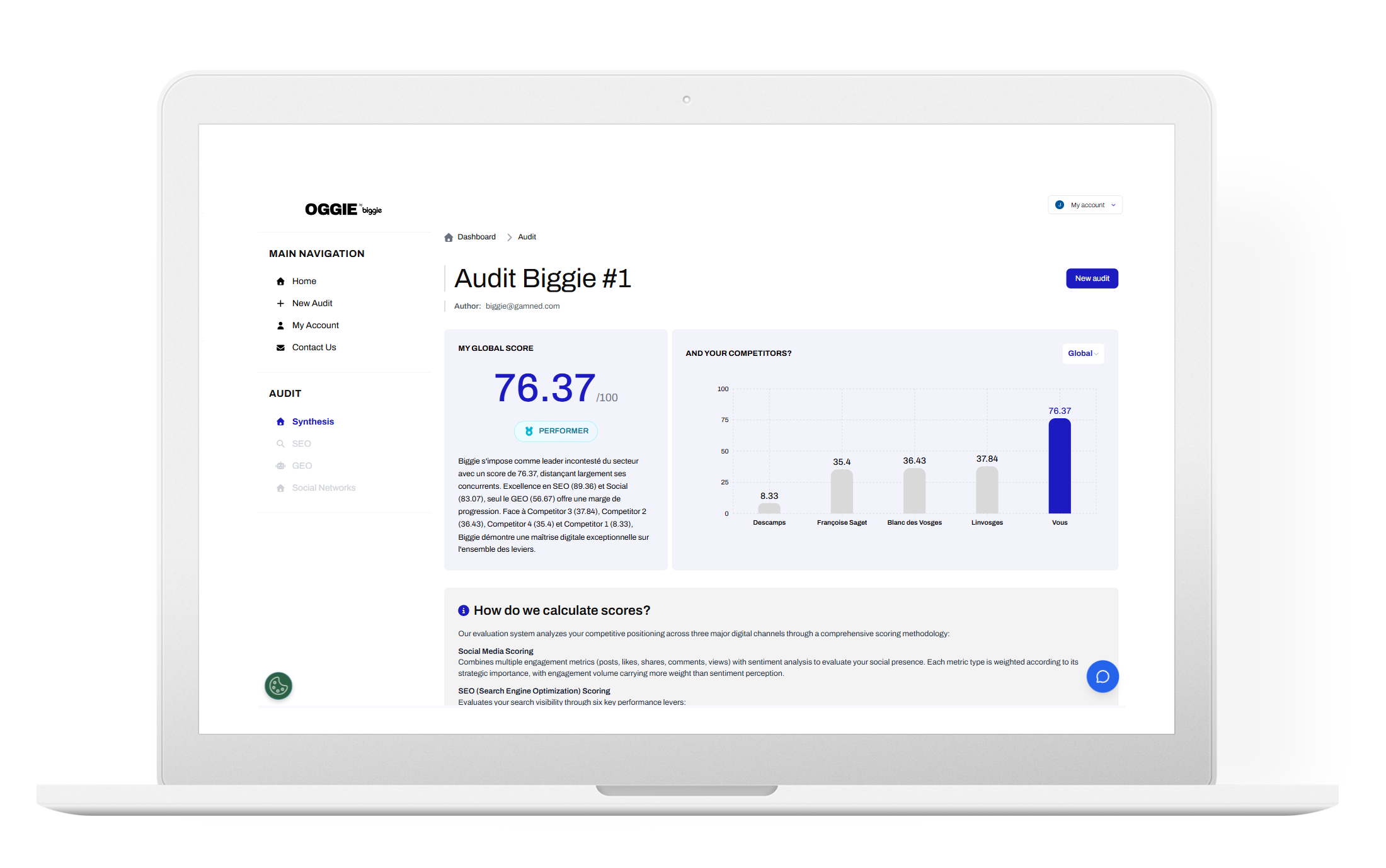Image resolution: width=1386 pixels, height=868 pixels.
Task: Click the medal icon in the PERFORMER badge
Action: click(529, 431)
